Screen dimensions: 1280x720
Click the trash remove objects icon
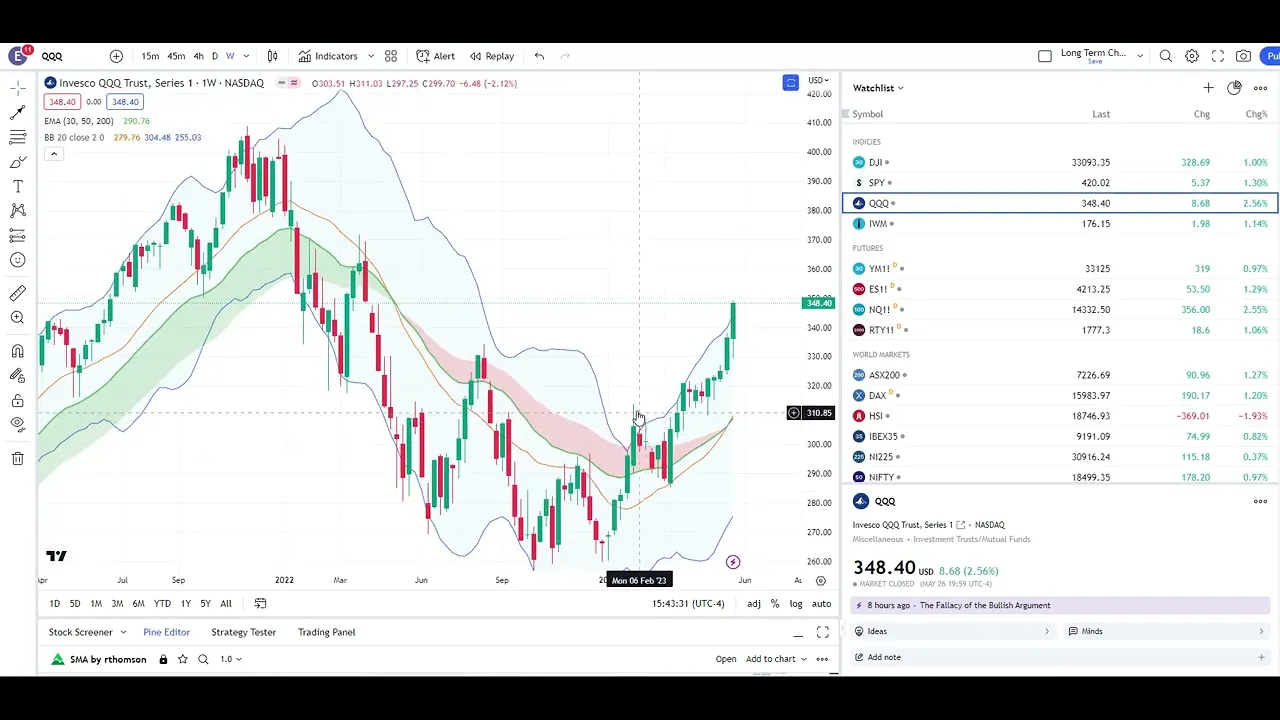click(x=17, y=458)
